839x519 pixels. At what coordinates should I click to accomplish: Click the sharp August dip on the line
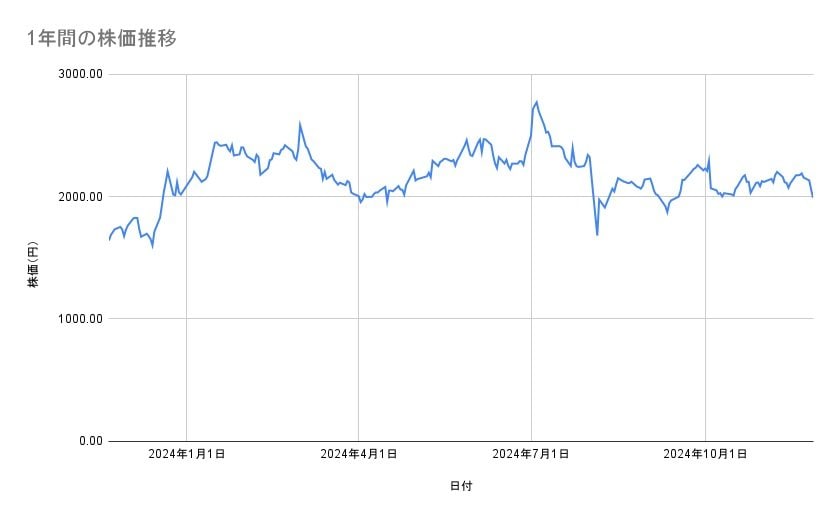click(x=597, y=234)
